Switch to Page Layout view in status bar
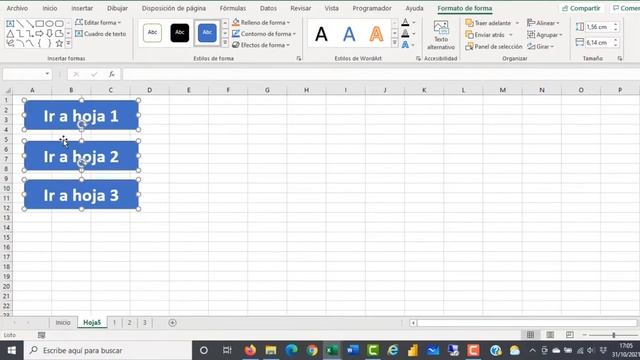The image size is (640, 360). 550,335
